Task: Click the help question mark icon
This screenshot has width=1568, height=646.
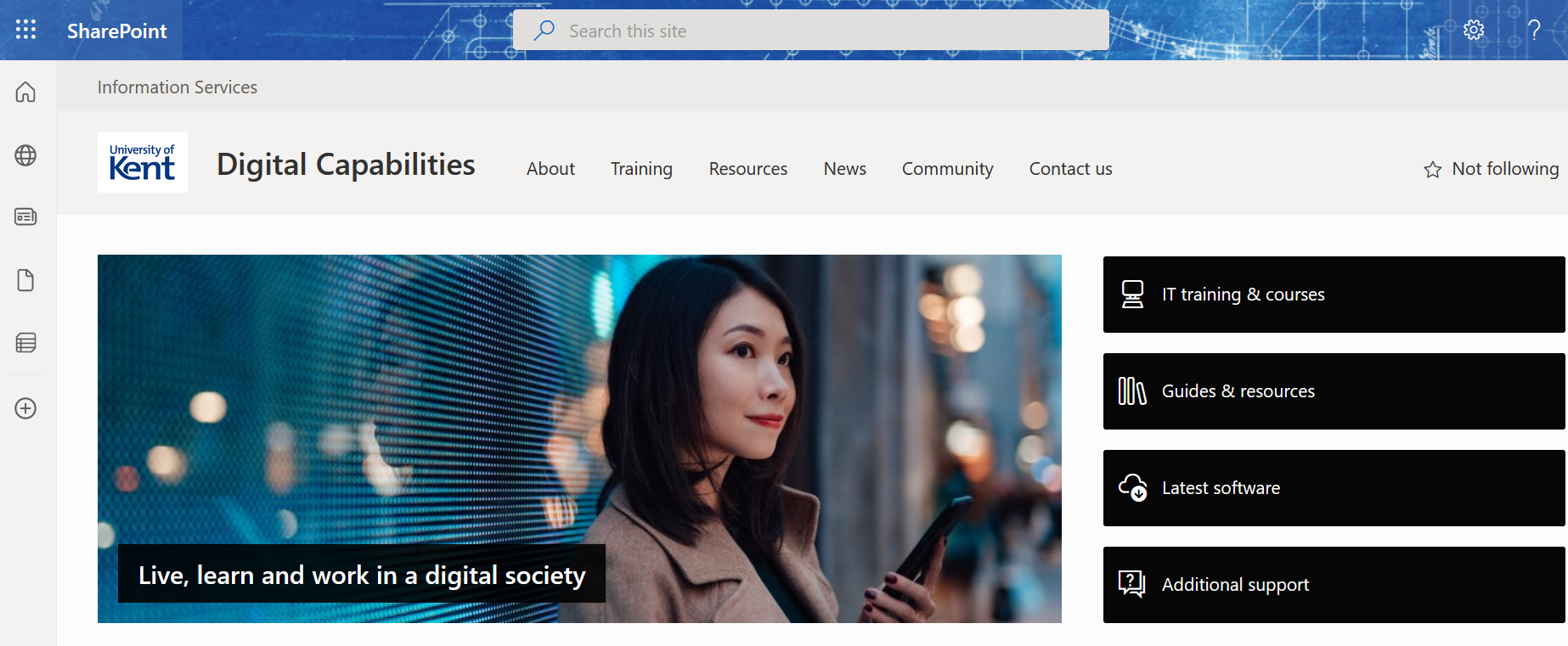Action: 1534,31
